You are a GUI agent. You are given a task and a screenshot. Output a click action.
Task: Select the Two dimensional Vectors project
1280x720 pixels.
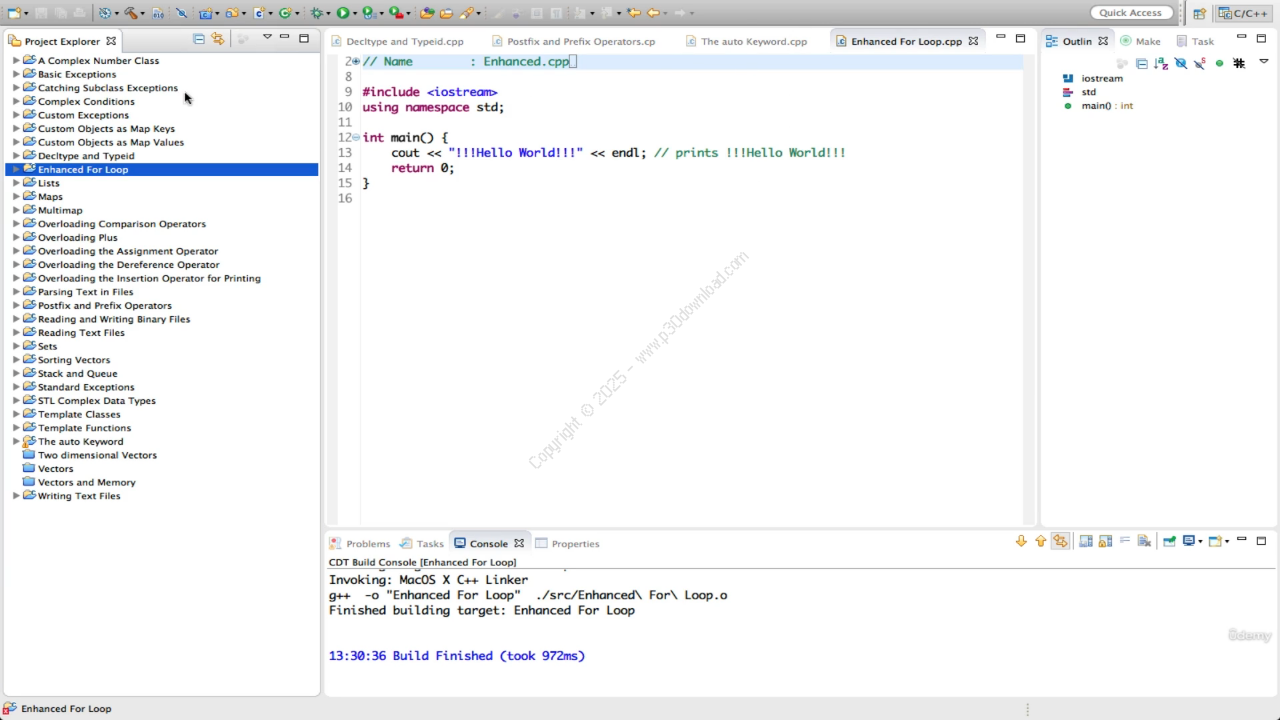click(x=97, y=455)
